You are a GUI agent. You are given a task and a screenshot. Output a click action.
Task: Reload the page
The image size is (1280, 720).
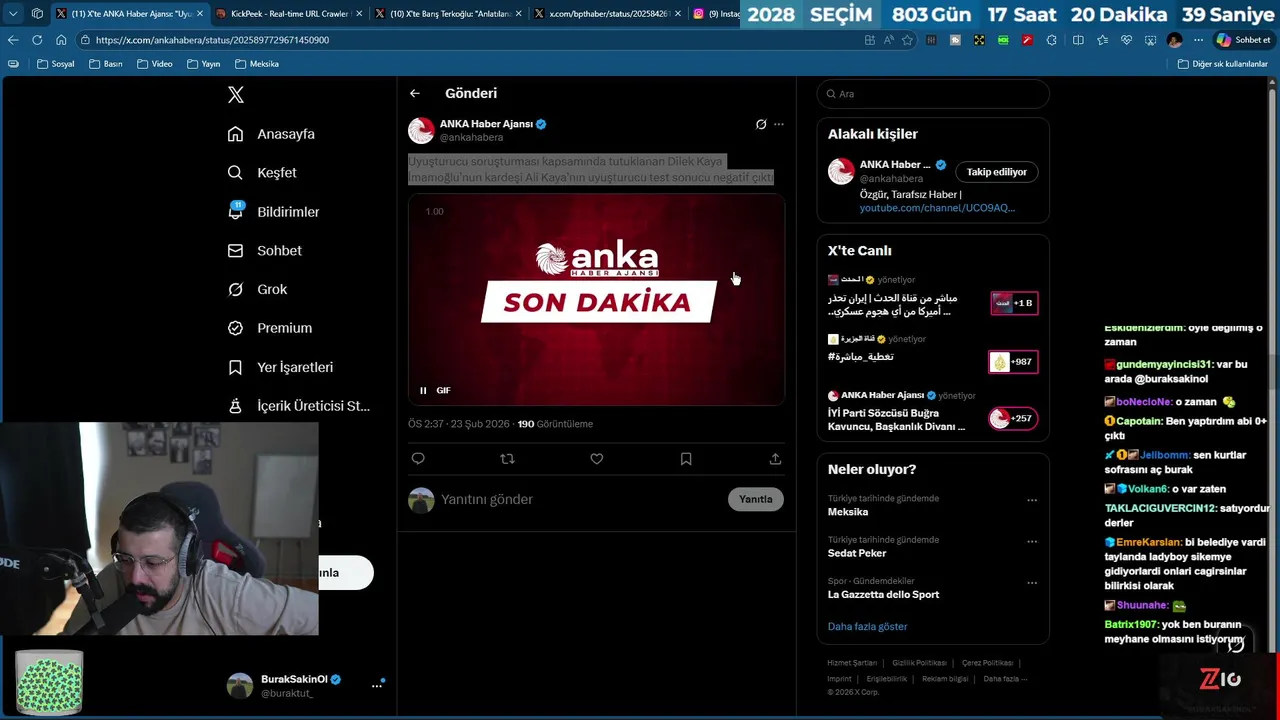[37, 40]
